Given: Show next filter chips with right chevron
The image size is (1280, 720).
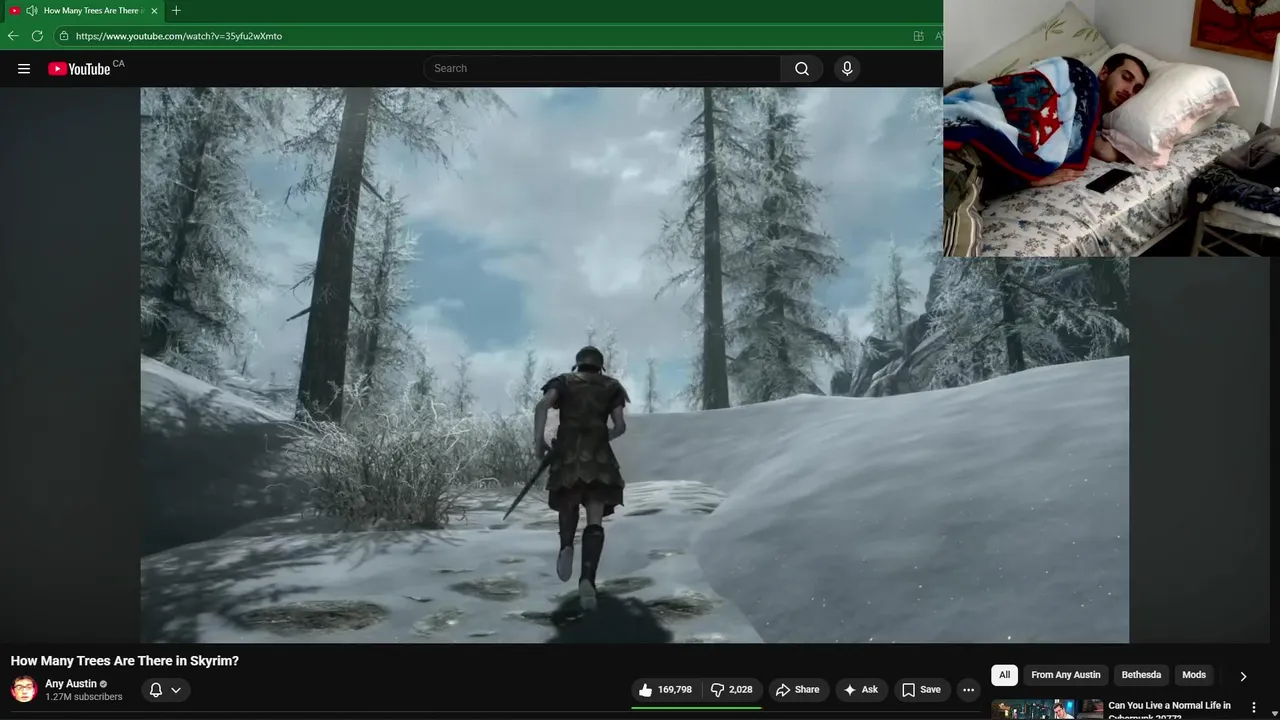Looking at the screenshot, I should (x=1243, y=676).
